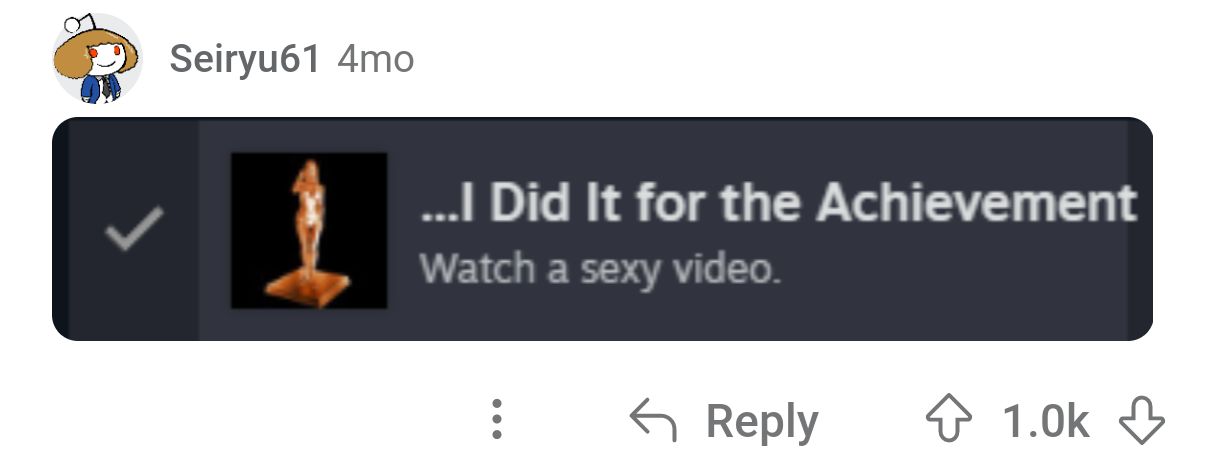Click the "Watch a sexy video." description
1218x455 pixels.
599,269
